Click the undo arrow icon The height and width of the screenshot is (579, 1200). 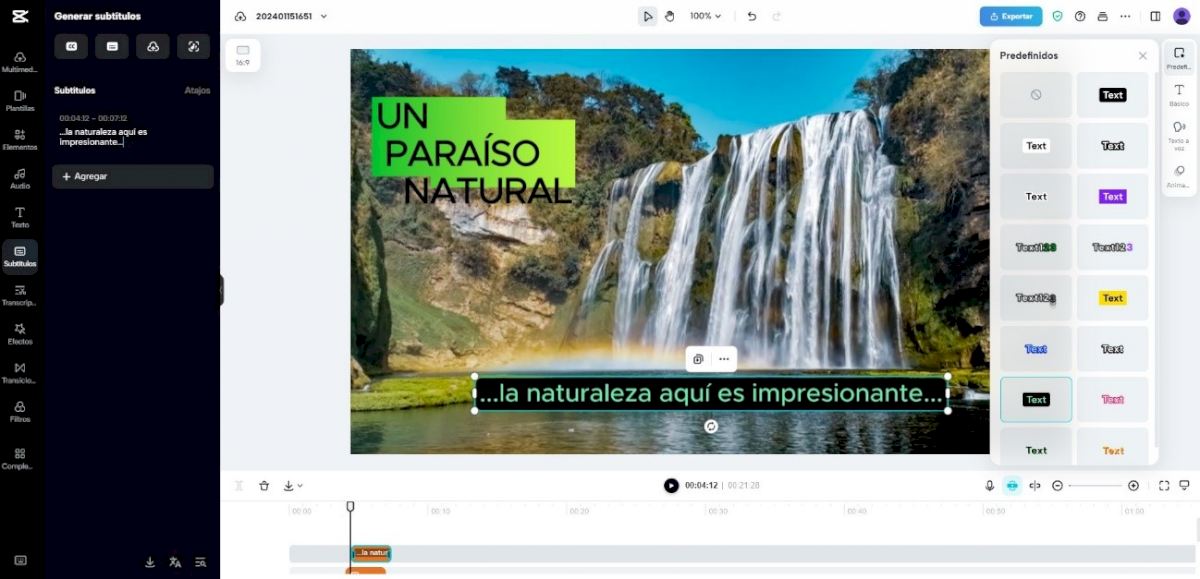(x=752, y=16)
